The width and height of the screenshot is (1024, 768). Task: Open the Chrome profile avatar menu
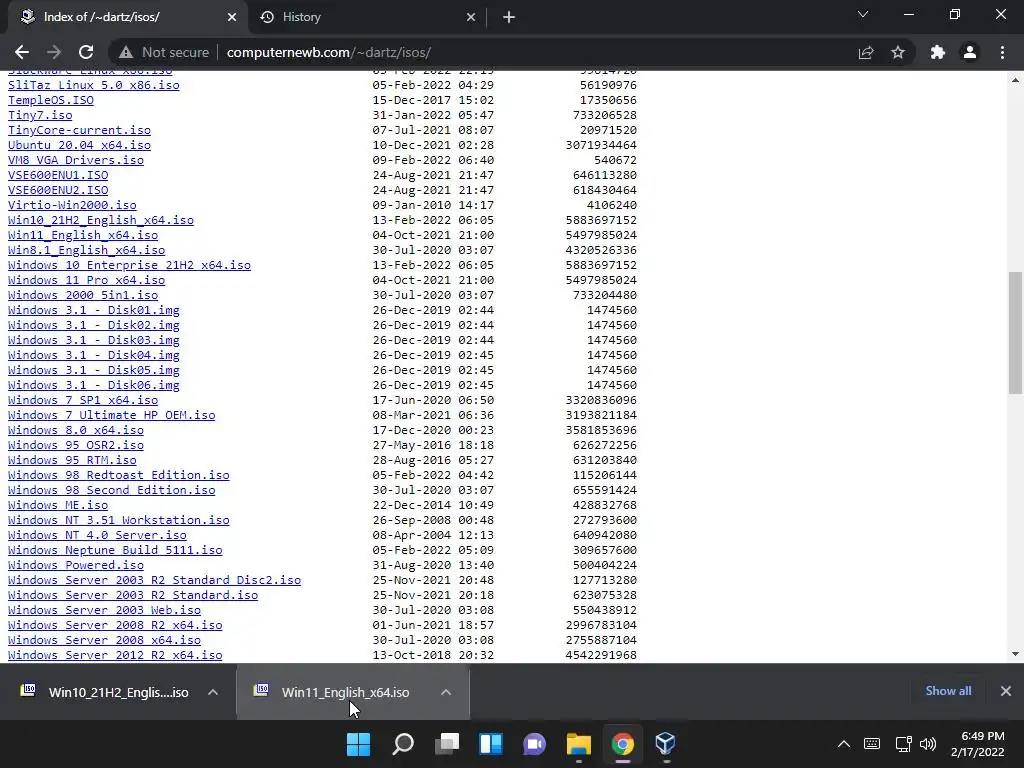(970, 52)
